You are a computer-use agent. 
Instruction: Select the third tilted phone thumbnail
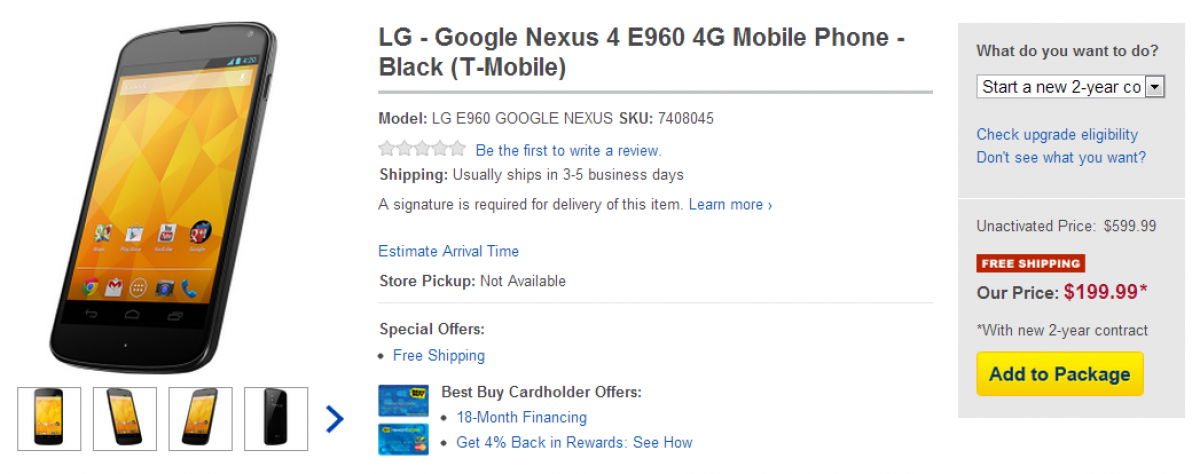200,419
